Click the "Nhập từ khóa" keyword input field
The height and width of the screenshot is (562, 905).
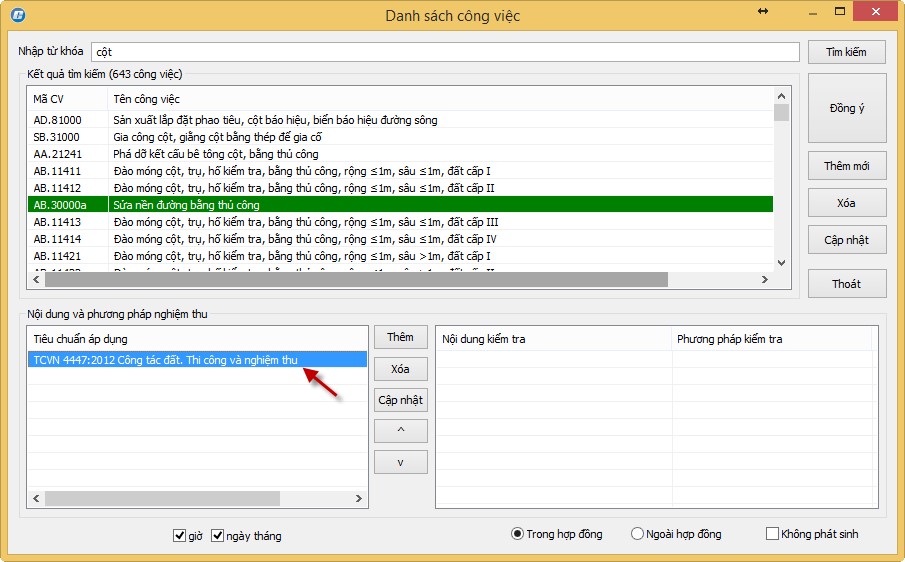pyautogui.click(x=445, y=52)
